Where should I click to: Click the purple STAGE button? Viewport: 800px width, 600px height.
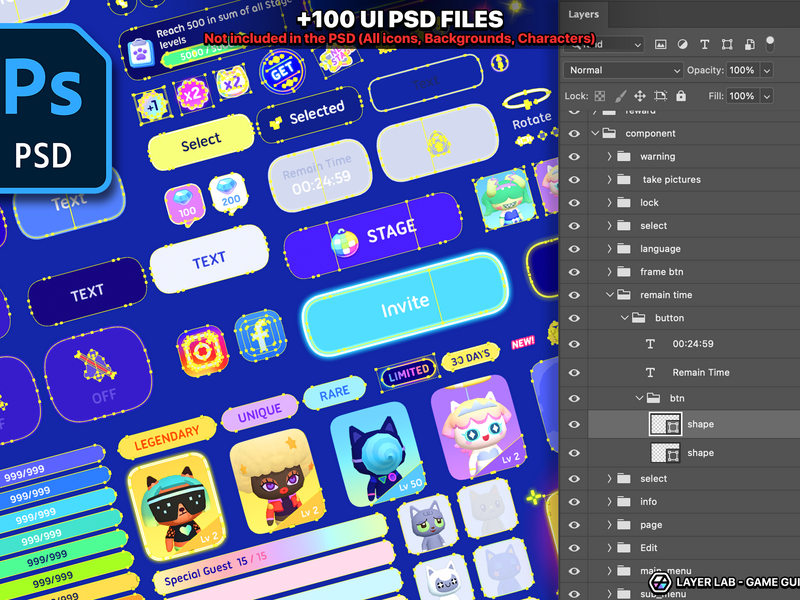[373, 235]
